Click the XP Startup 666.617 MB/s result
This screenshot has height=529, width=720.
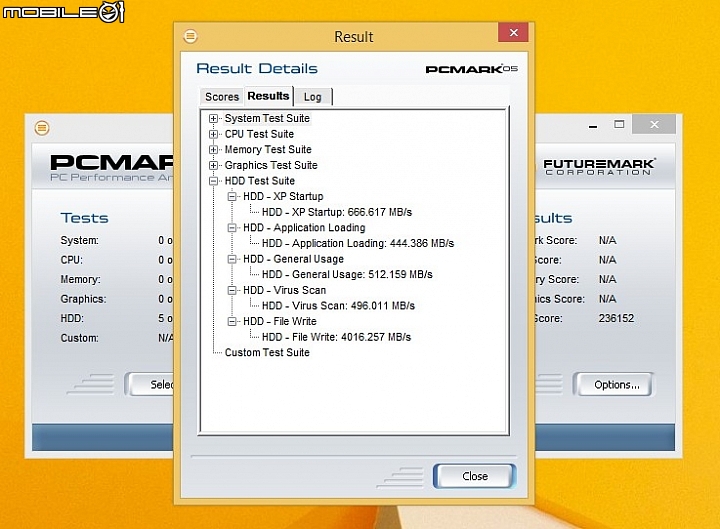(x=337, y=212)
